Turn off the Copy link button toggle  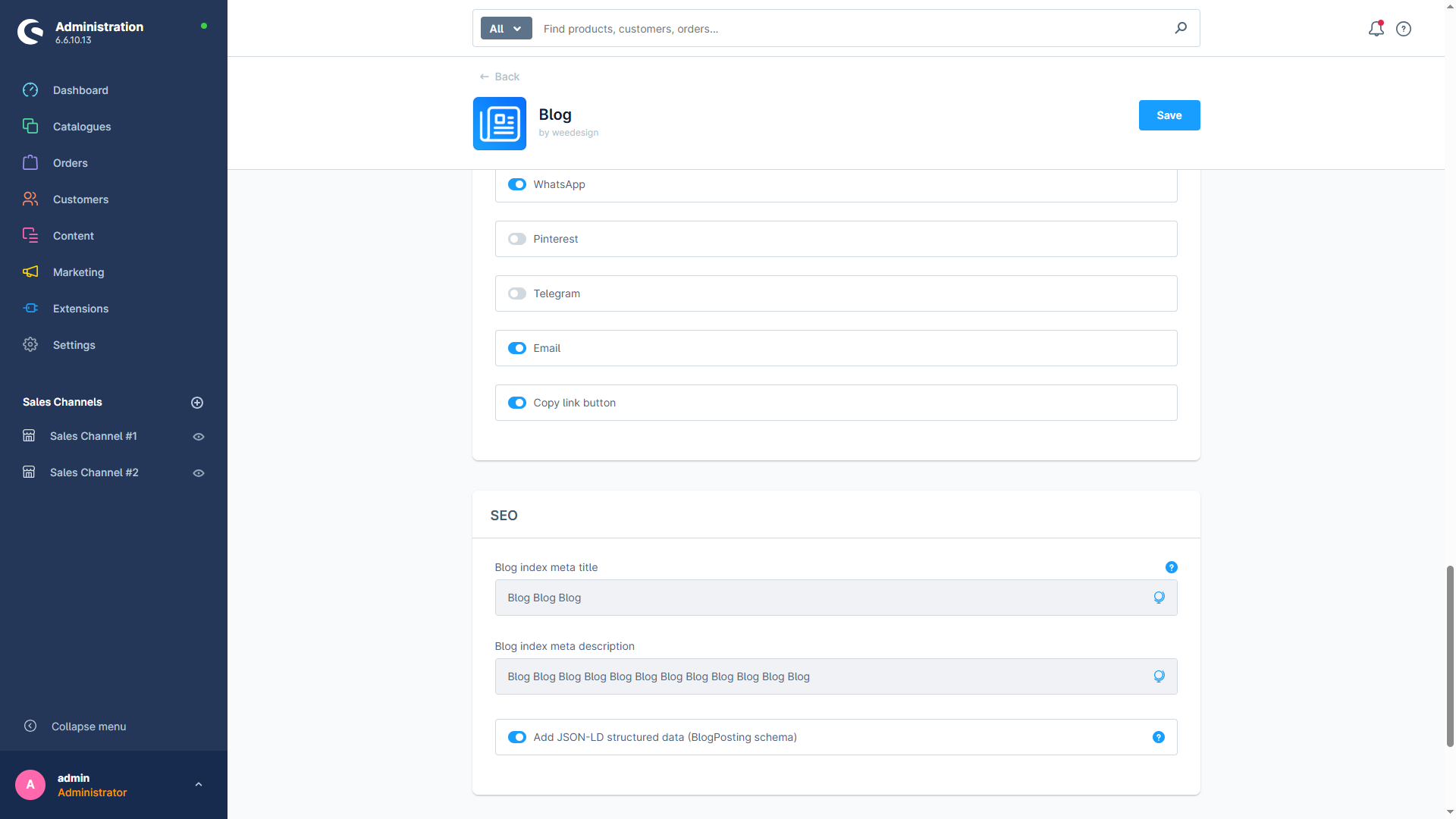[517, 403]
